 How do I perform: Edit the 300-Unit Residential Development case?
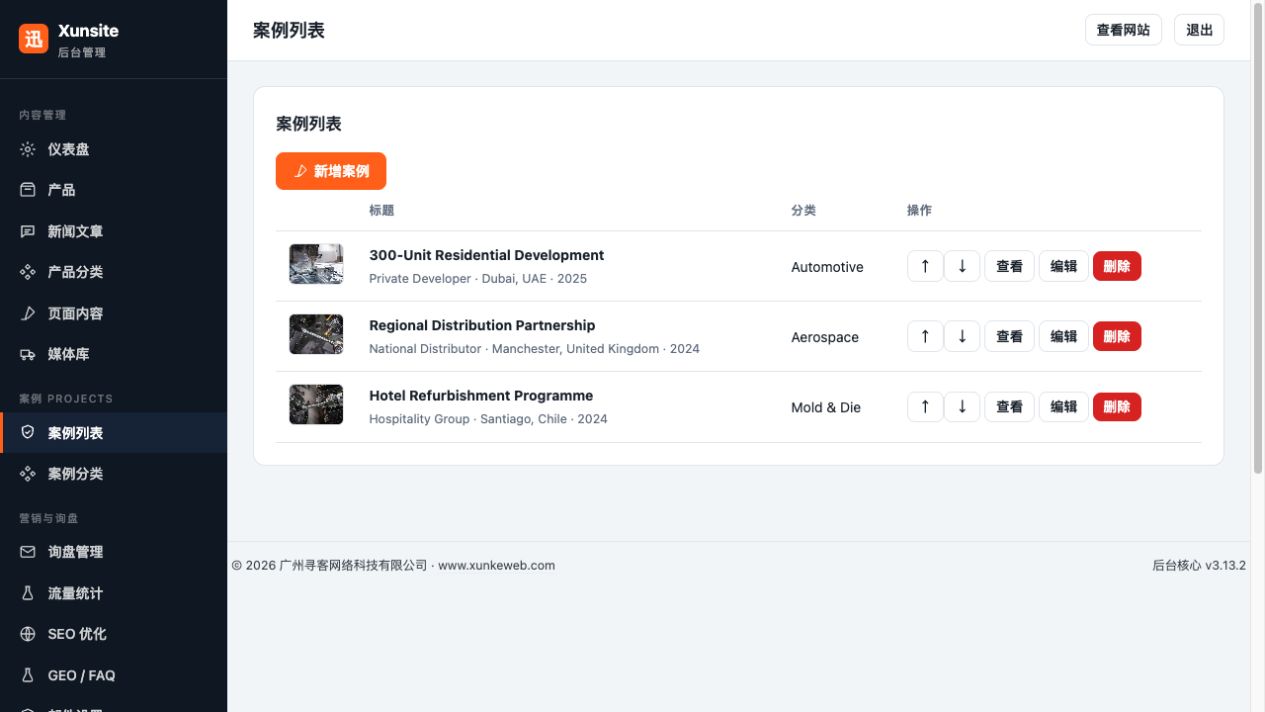[x=1063, y=266]
